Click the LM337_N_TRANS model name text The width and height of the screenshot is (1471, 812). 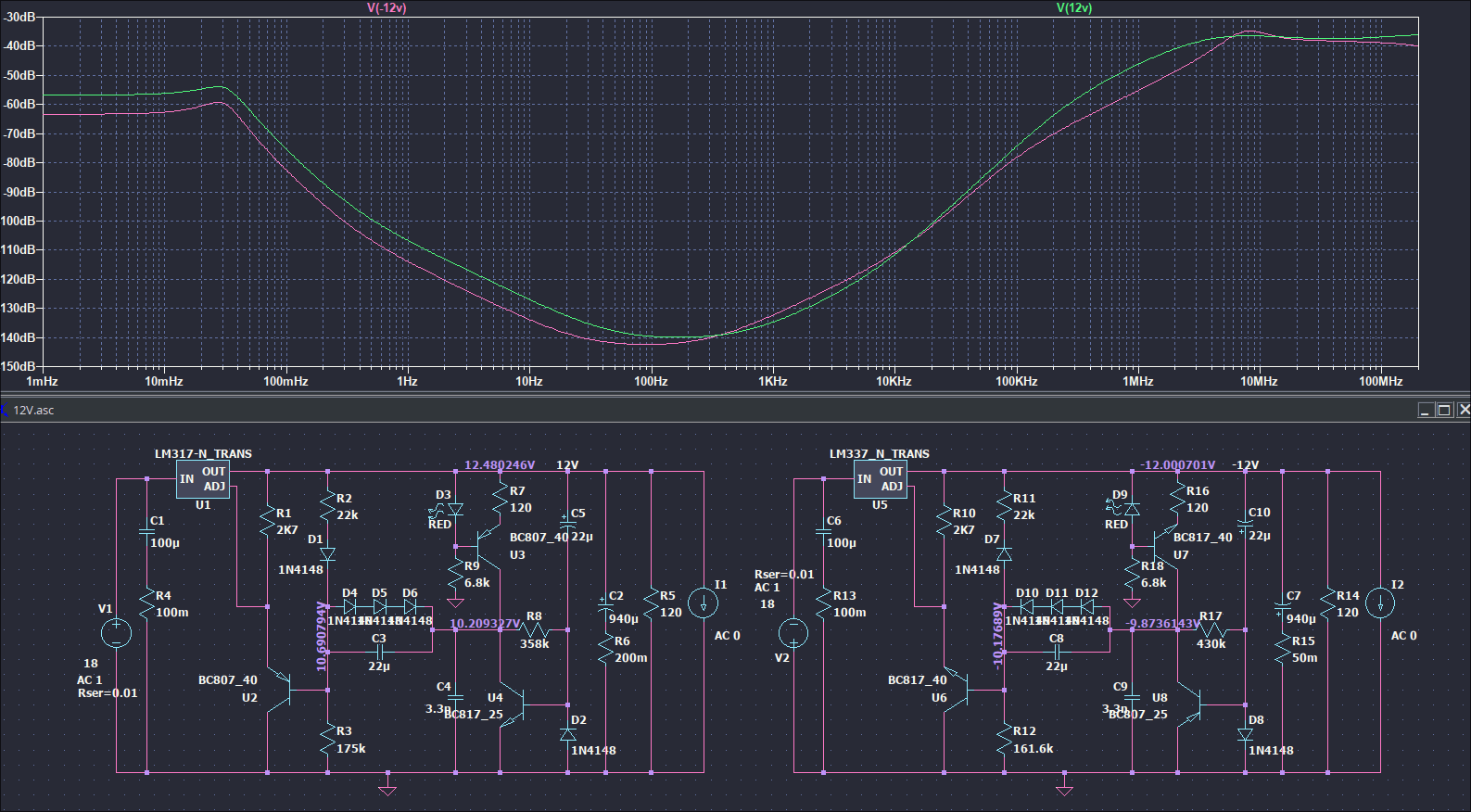point(880,453)
